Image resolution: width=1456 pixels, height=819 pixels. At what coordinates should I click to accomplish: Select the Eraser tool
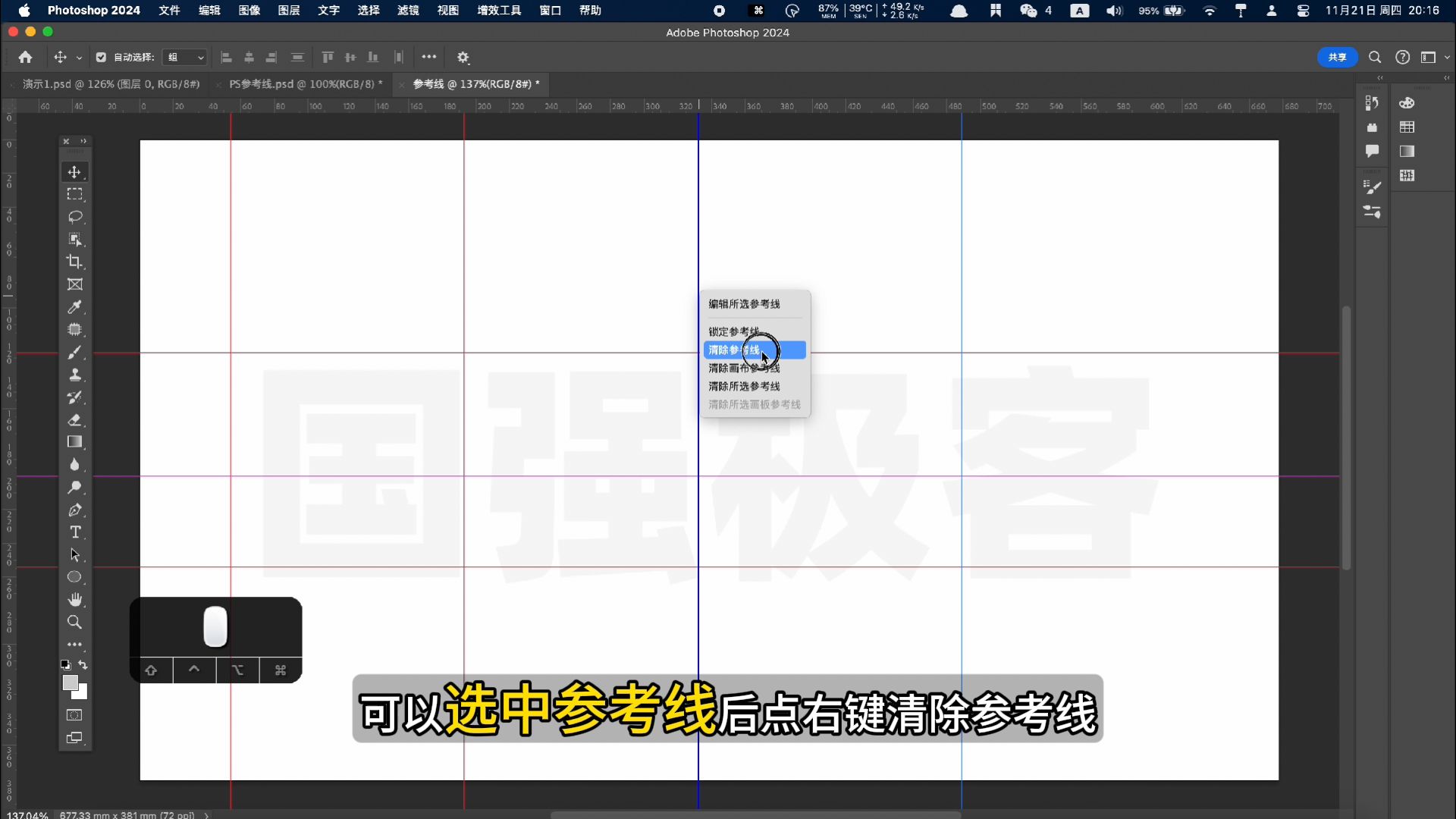coord(74,419)
